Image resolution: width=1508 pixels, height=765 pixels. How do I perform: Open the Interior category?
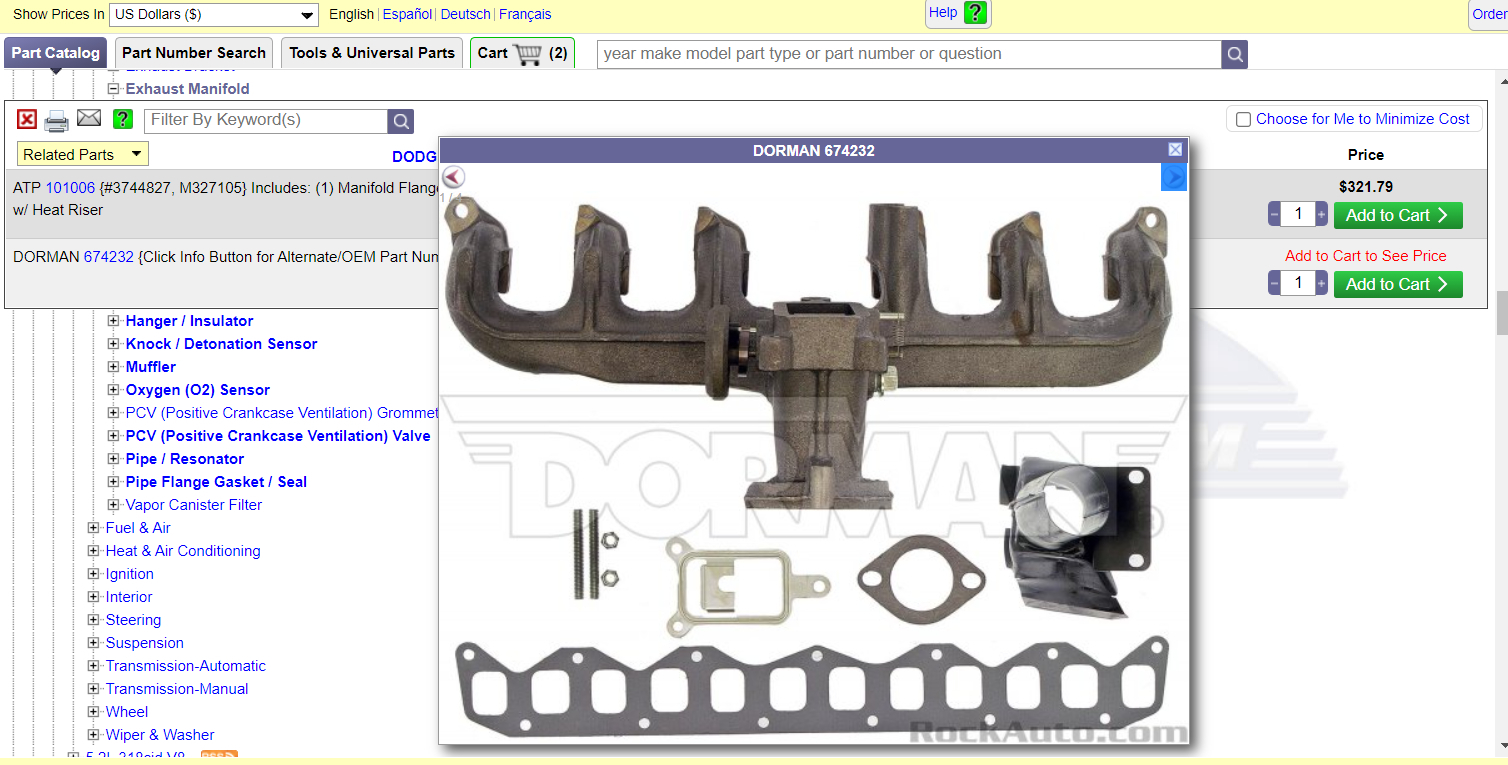(129, 597)
